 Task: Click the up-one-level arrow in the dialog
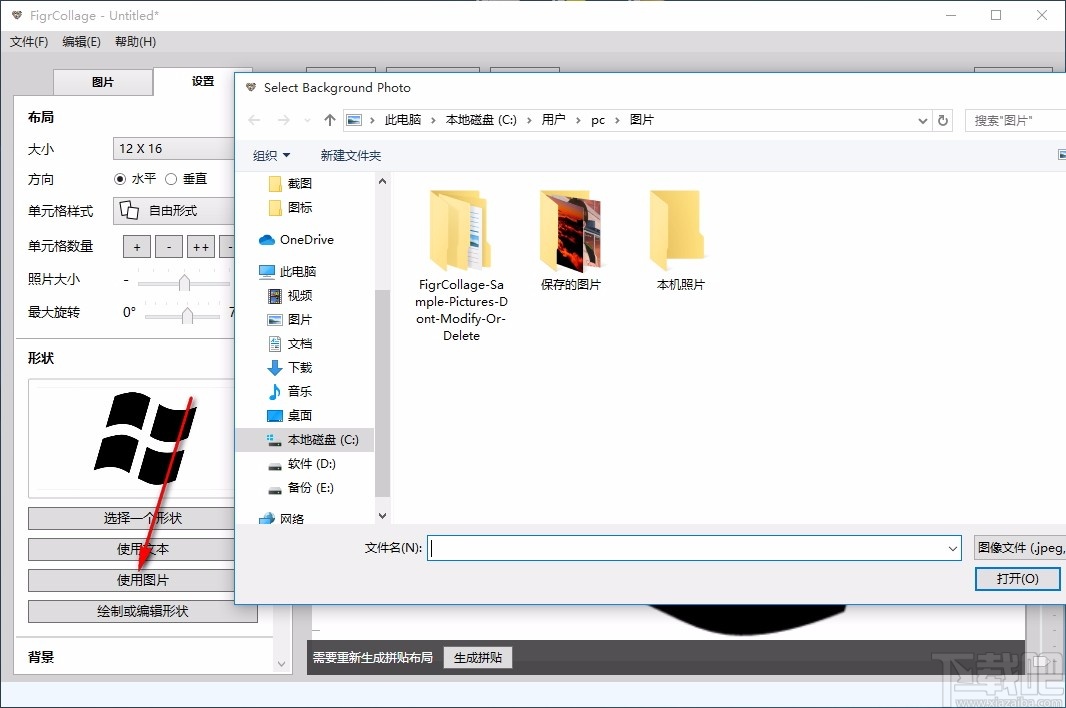(x=330, y=119)
